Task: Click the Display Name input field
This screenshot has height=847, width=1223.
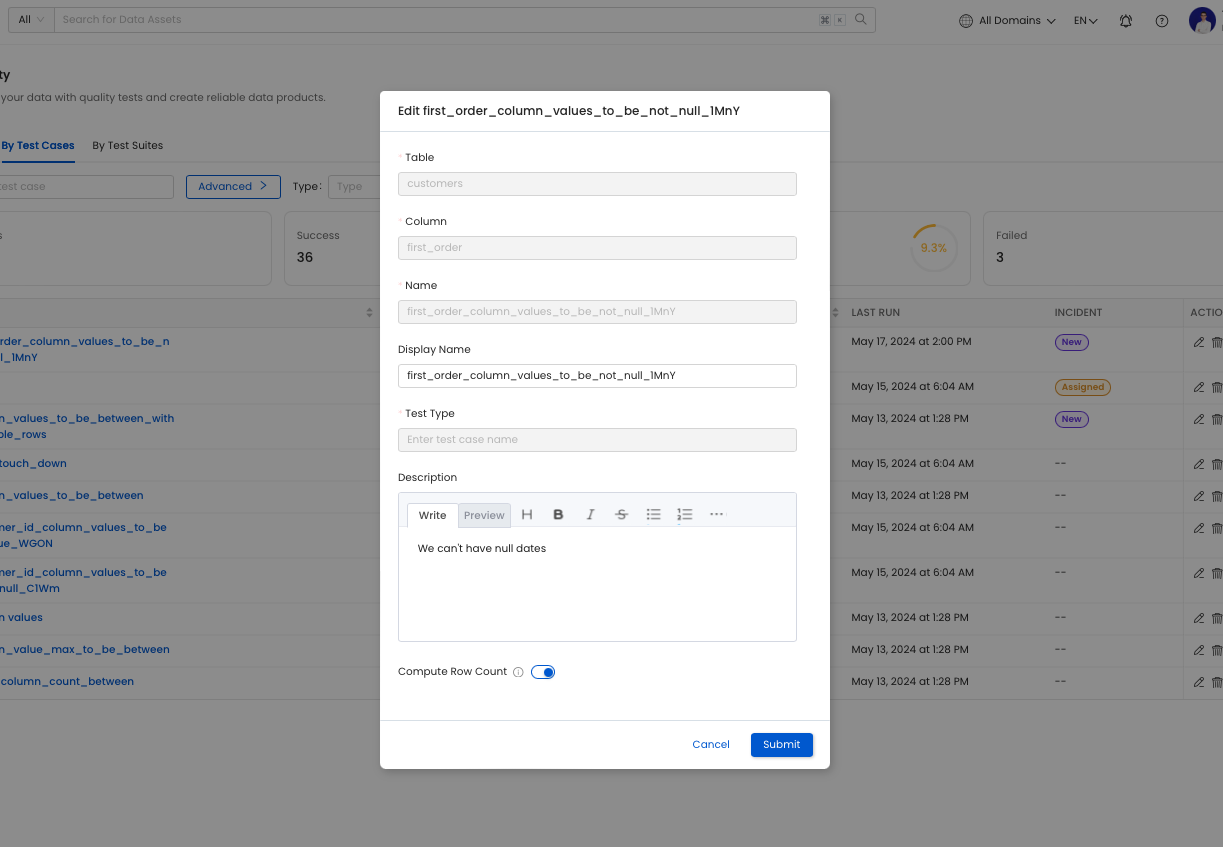Action: (x=597, y=376)
